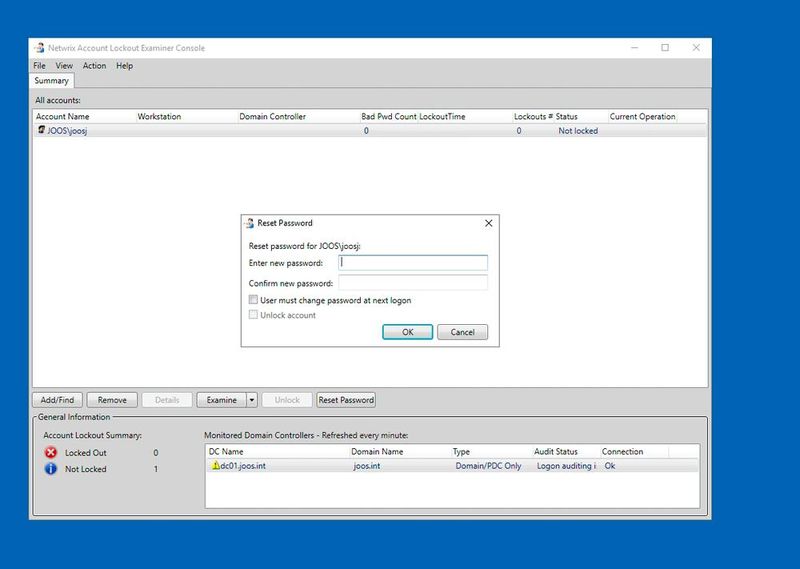Confirm with the OK button
This screenshot has width=800, height=569.
pyautogui.click(x=407, y=332)
